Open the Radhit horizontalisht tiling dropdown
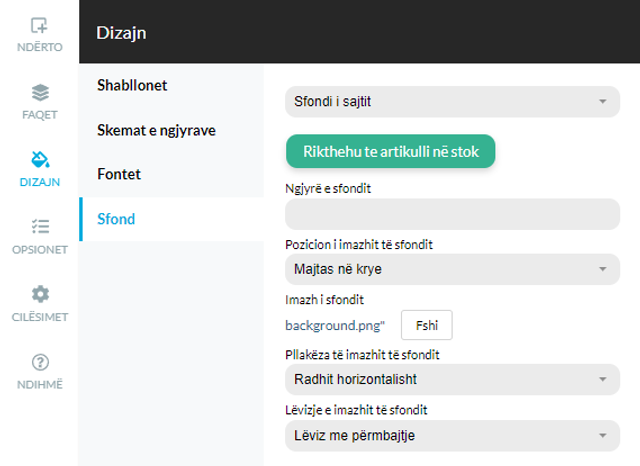640x466 pixels. (x=452, y=379)
